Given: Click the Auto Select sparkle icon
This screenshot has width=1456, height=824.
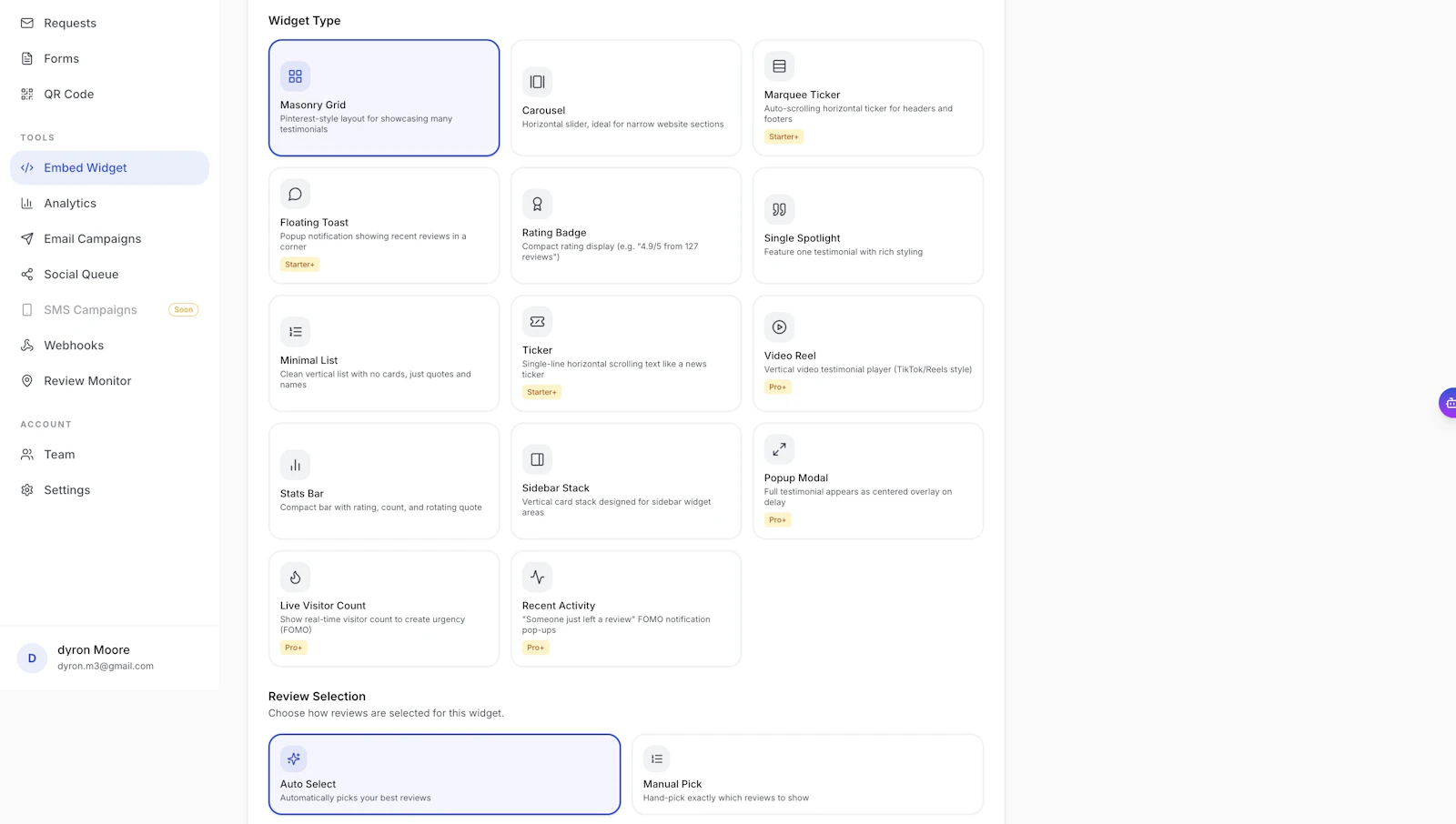Looking at the screenshot, I should pyautogui.click(x=294, y=759).
